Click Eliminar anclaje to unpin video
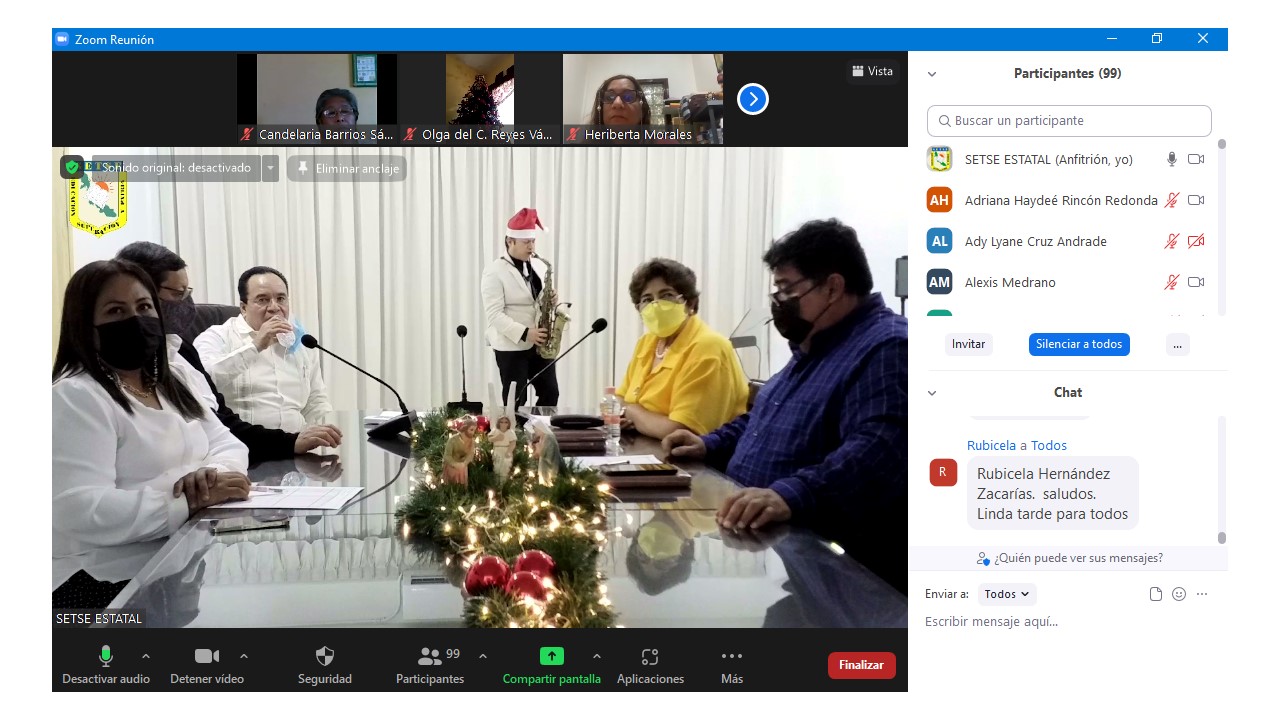This screenshot has width=1280, height=720. (x=347, y=169)
